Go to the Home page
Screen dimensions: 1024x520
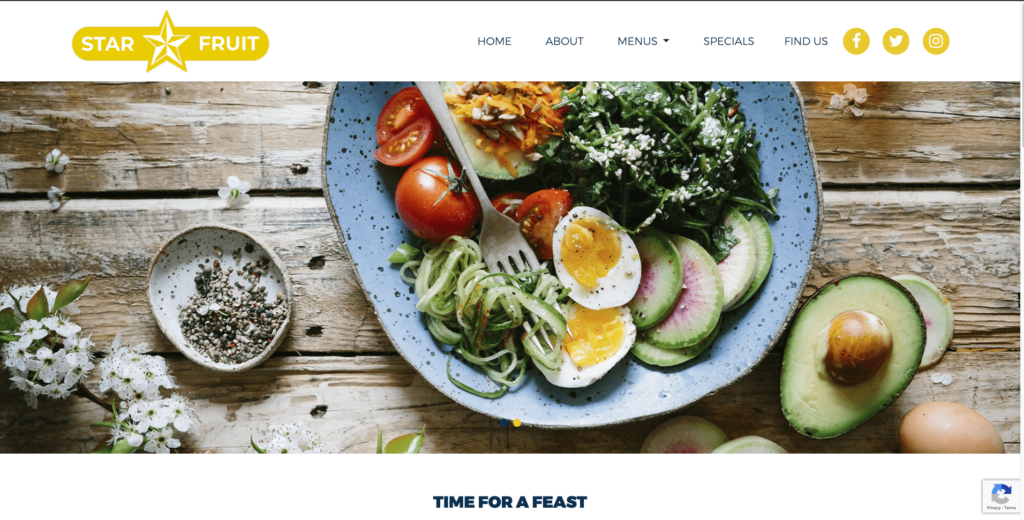pos(494,41)
